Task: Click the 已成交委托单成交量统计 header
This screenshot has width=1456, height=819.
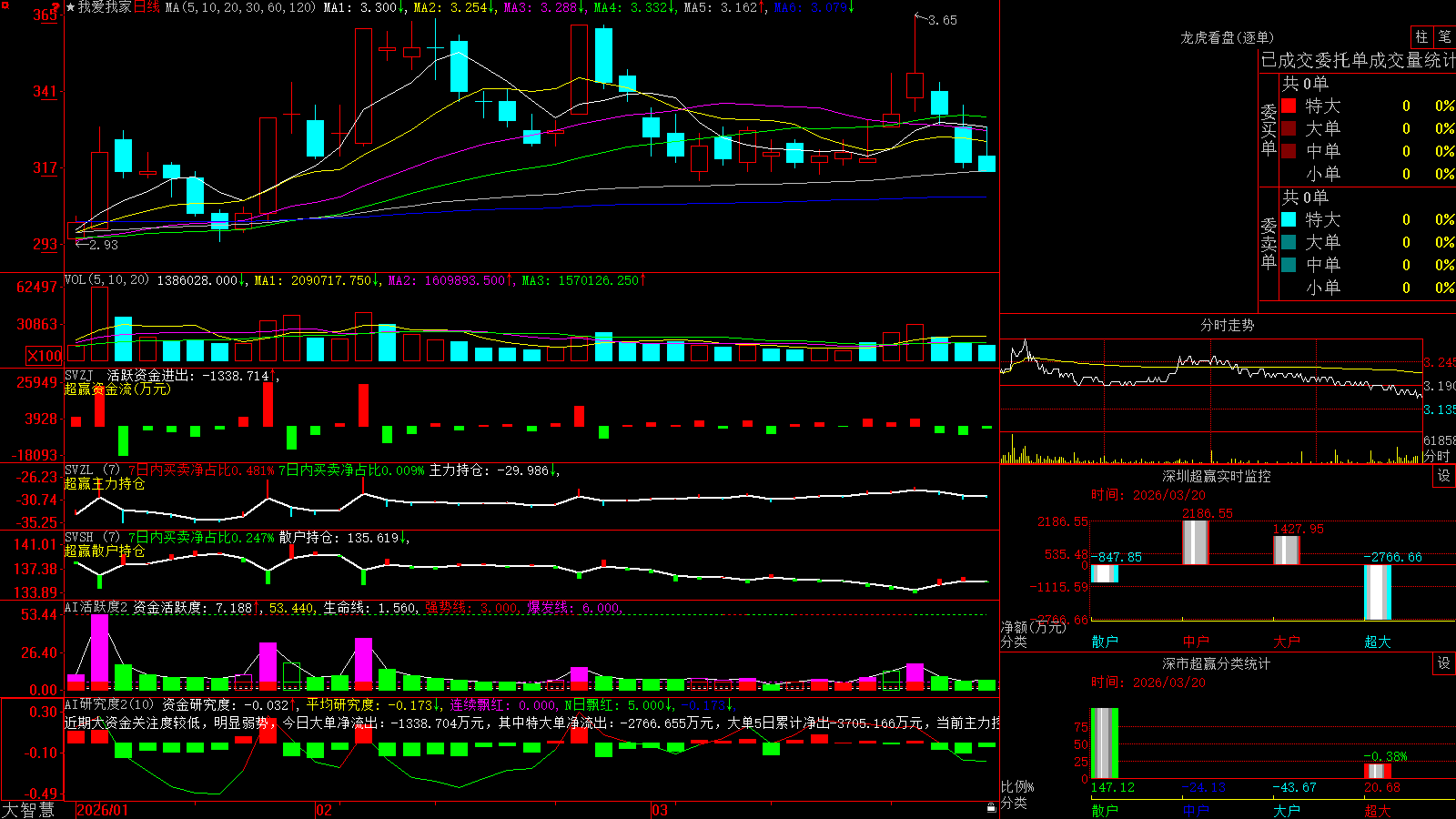Action: (1358, 60)
